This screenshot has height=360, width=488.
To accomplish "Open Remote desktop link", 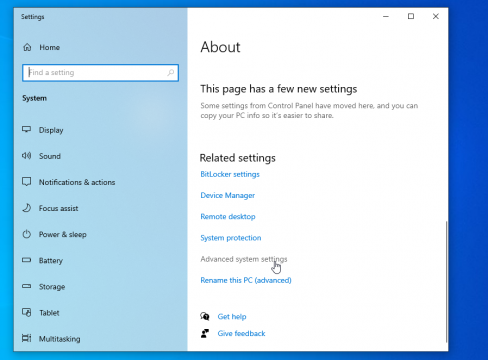I will coord(228,217).
